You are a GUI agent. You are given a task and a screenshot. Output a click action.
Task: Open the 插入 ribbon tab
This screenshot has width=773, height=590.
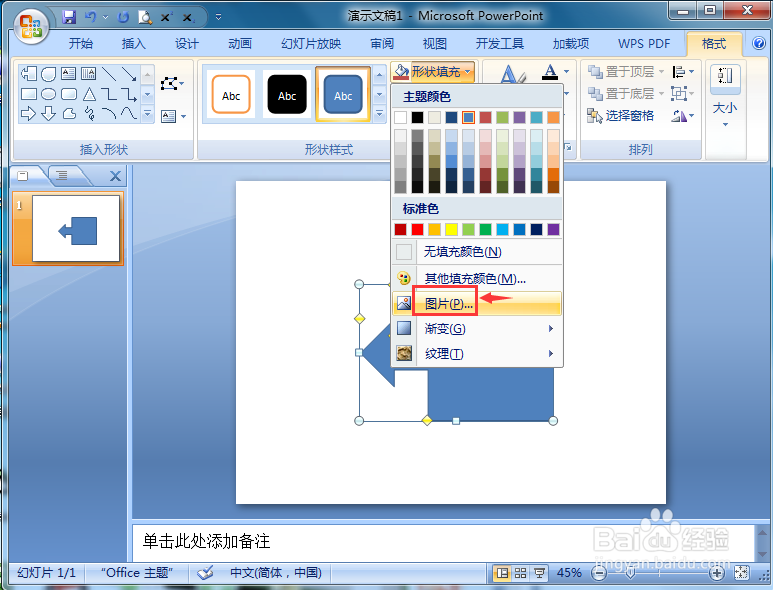(134, 43)
